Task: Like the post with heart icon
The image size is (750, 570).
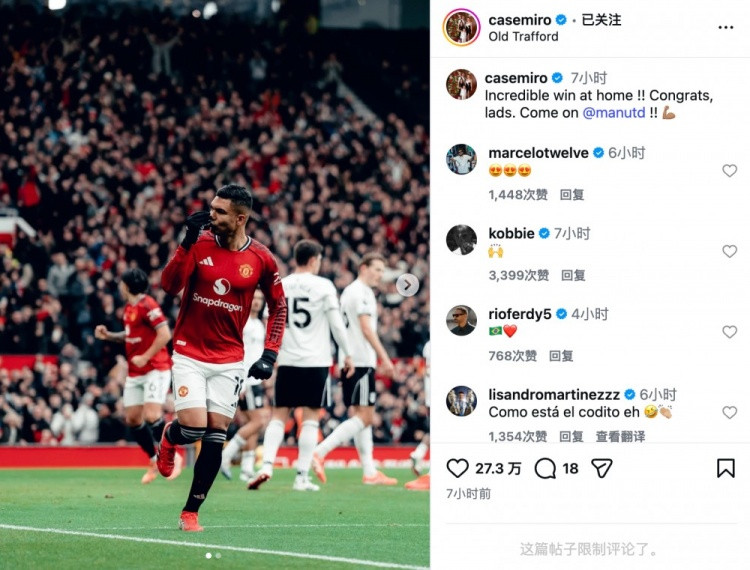Action: point(457,468)
